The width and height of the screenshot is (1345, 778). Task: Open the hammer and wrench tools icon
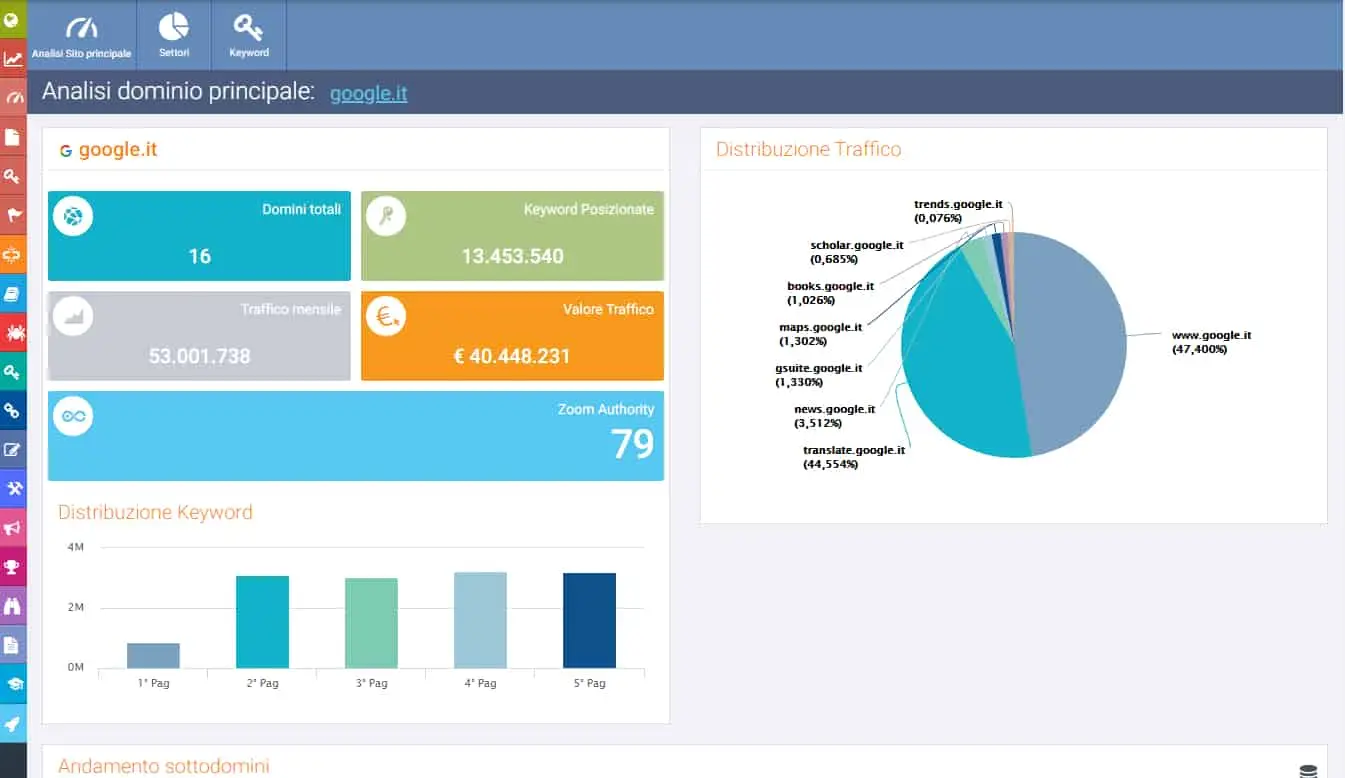click(13, 488)
